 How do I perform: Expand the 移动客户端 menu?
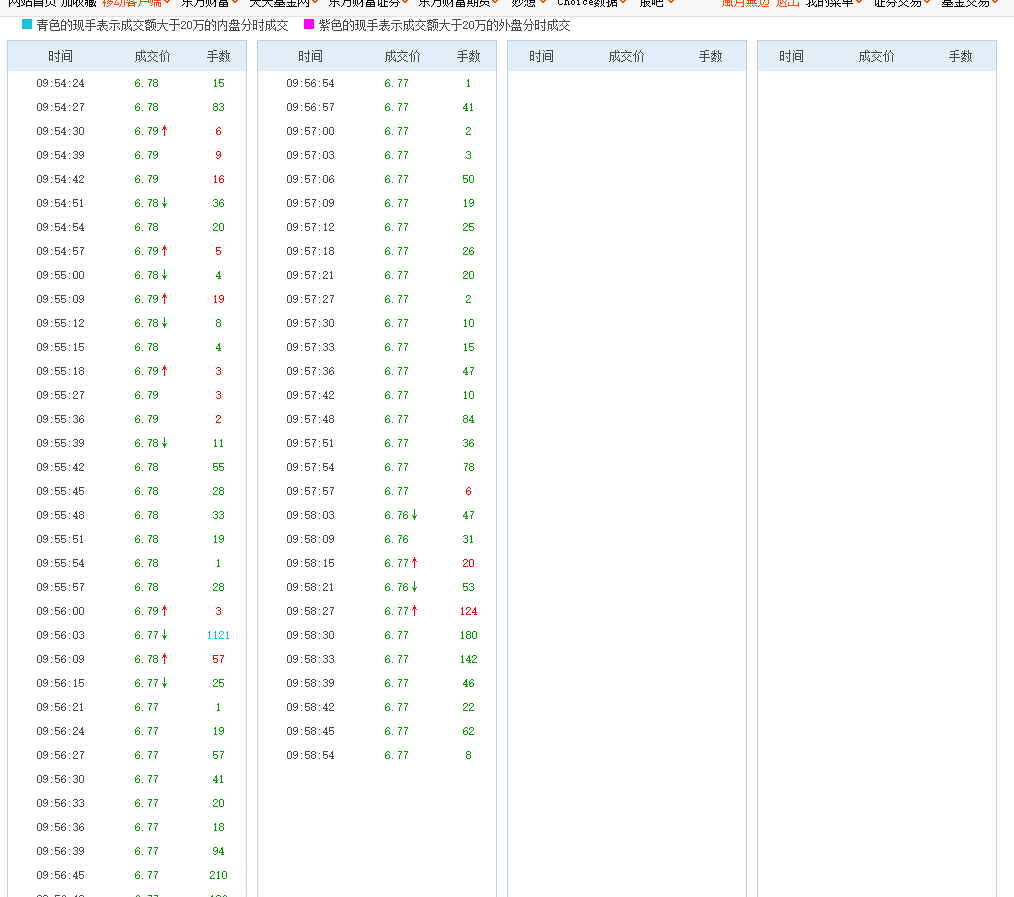[136, 3]
